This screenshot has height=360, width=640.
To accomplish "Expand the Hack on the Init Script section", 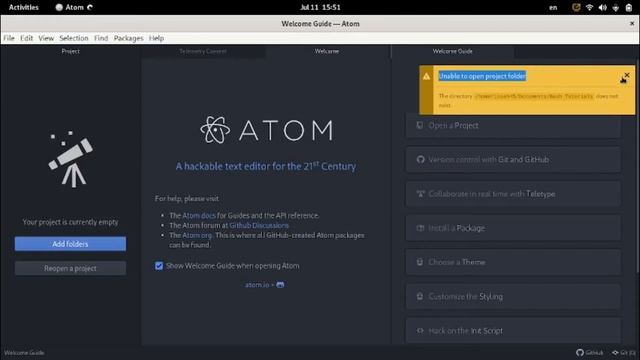I will click(513, 331).
